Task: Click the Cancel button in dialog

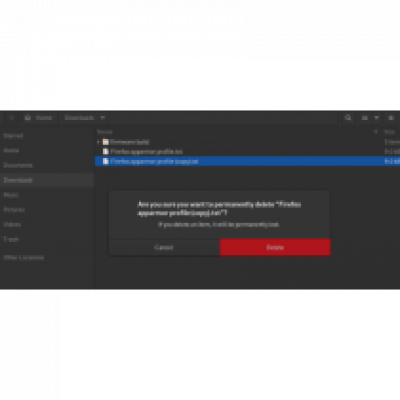Action: (x=164, y=247)
